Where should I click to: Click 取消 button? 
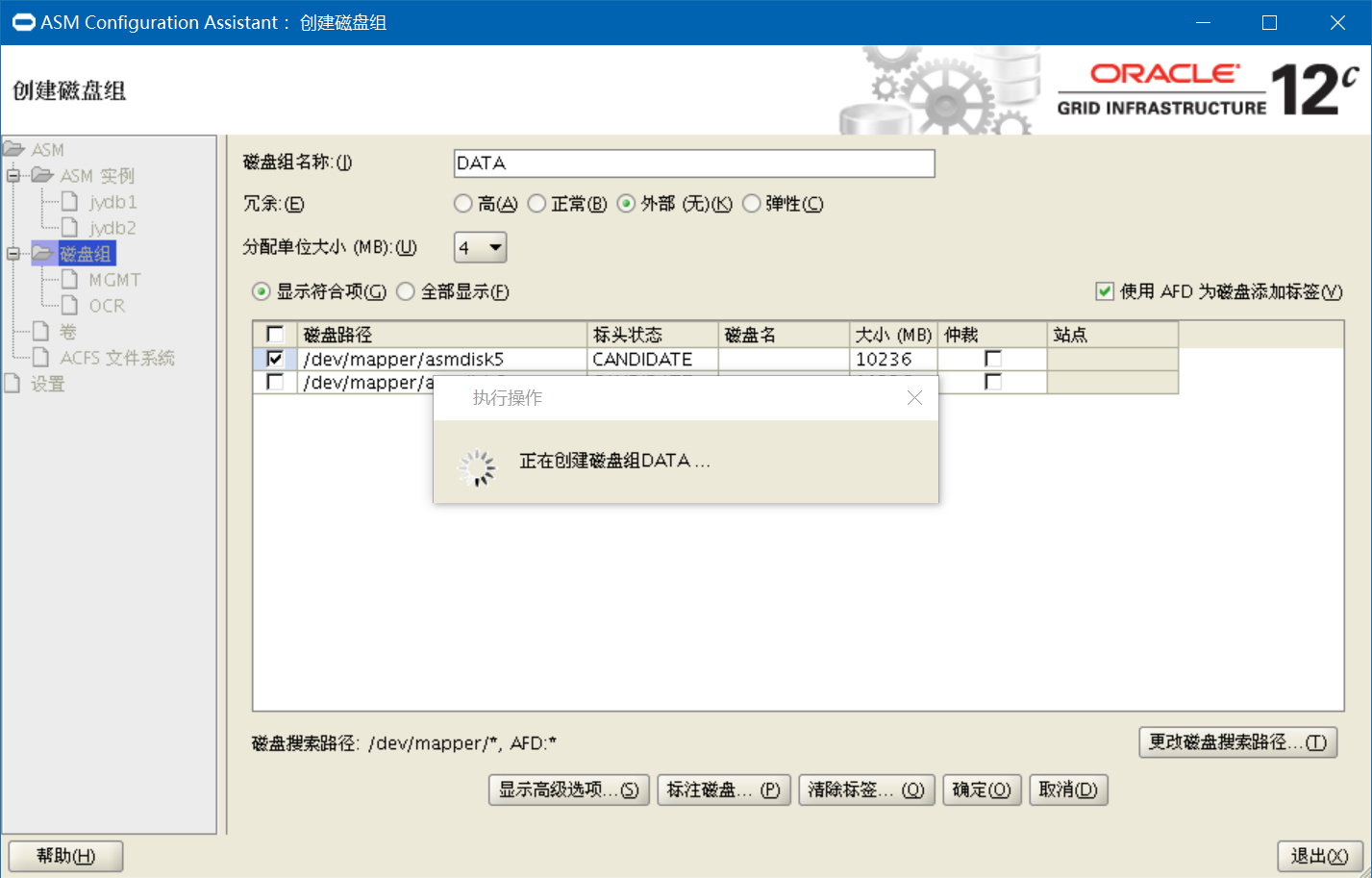1068,790
